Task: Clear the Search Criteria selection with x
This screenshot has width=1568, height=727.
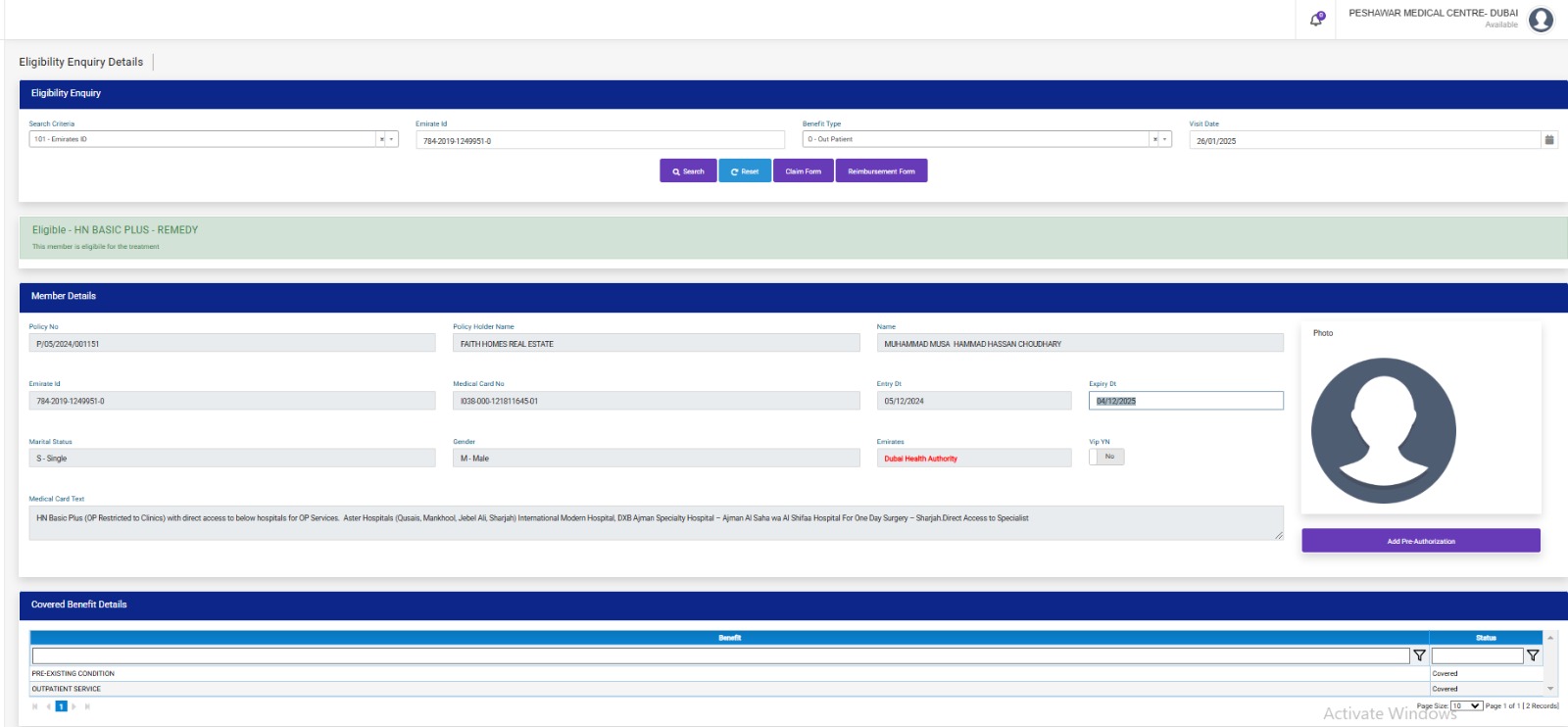Action: coord(381,139)
